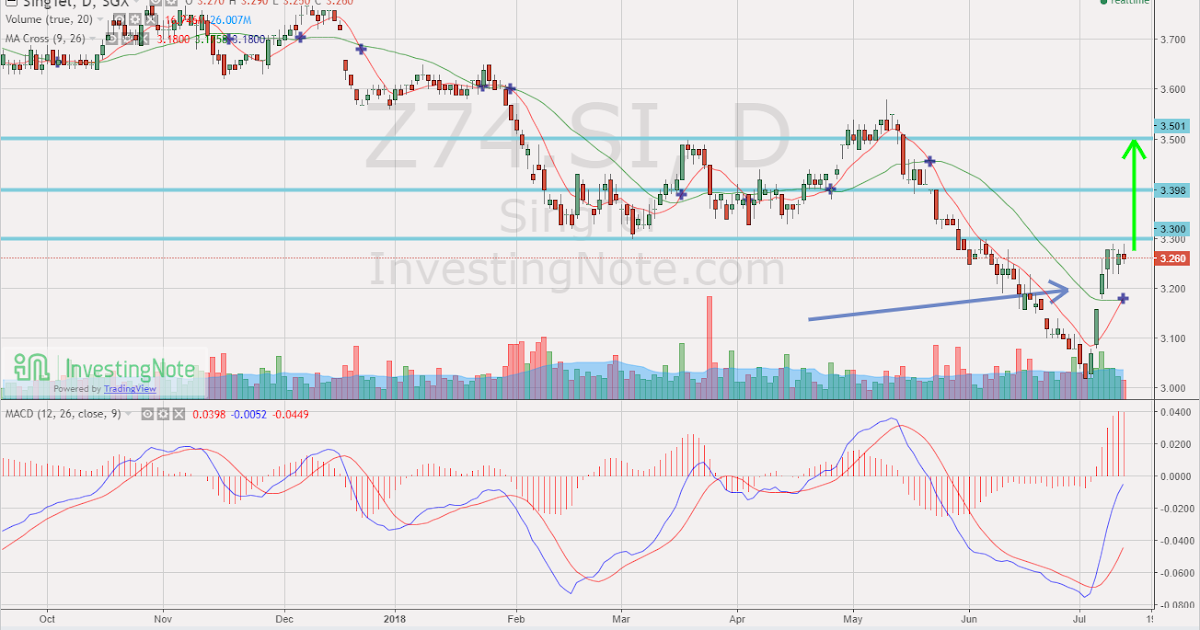Open Volume indicator settings gear icon
Viewport: 1200px width, 630px height.
click(135, 19)
